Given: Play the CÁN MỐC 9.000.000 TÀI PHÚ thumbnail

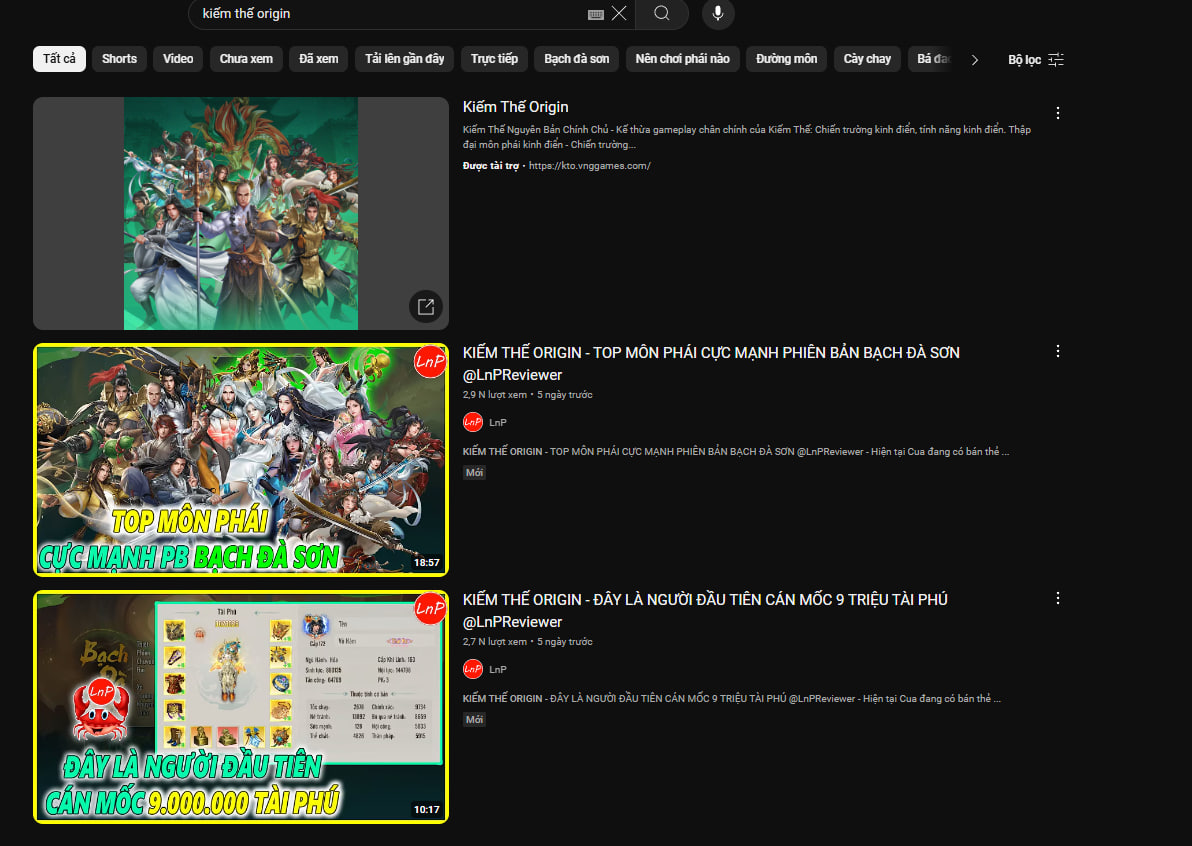Looking at the screenshot, I should [241, 707].
